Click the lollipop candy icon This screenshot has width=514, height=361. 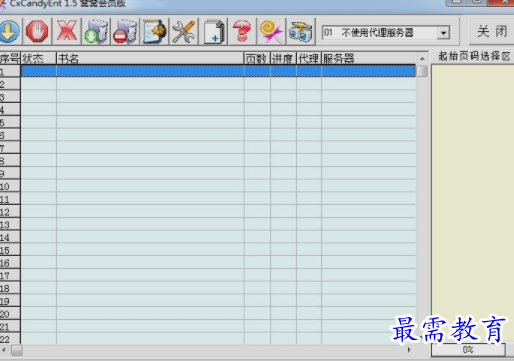(x=272, y=32)
